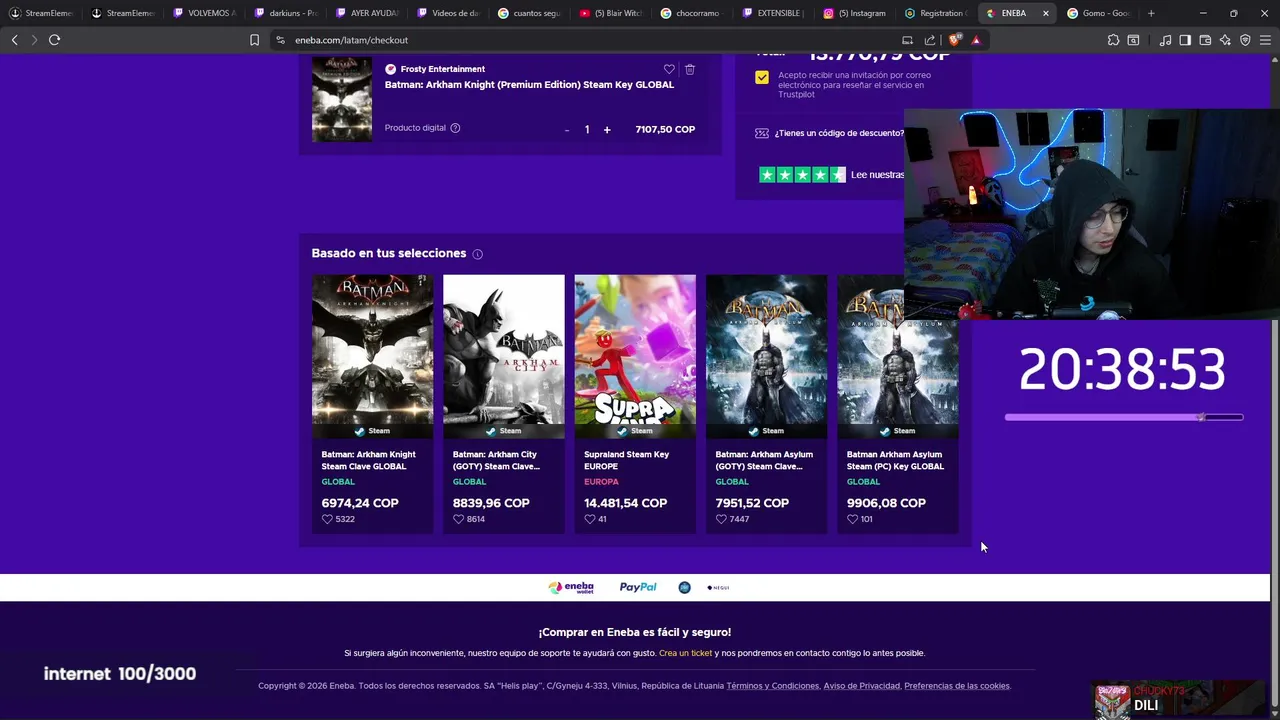The height and width of the screenshot is (720, 1280).
Task: Switch to the AYER AYUDA tab
Action: 367,13
